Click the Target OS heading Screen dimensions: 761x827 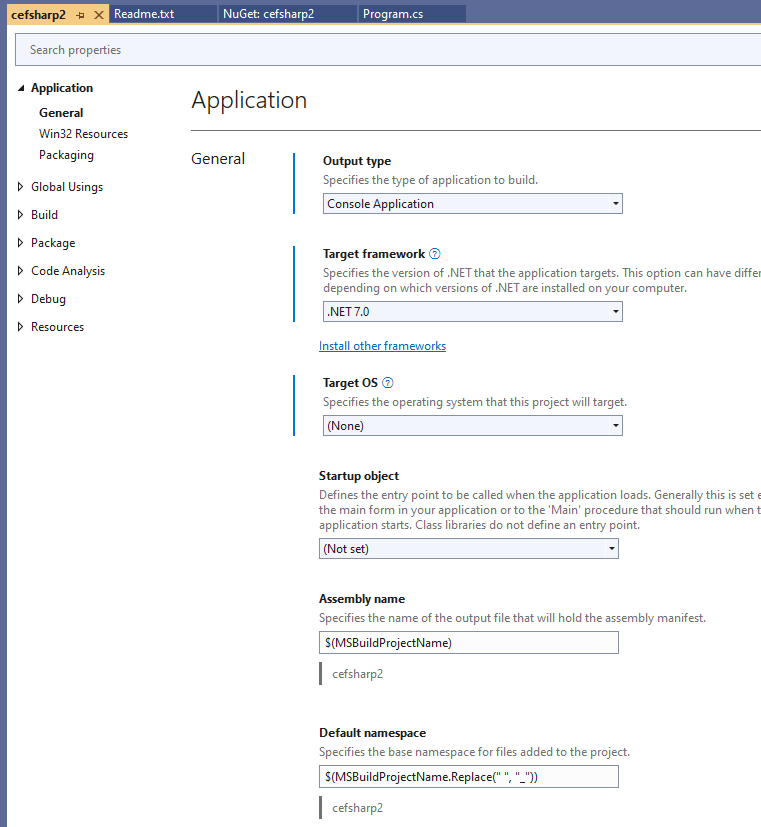[x=350, y=383]
